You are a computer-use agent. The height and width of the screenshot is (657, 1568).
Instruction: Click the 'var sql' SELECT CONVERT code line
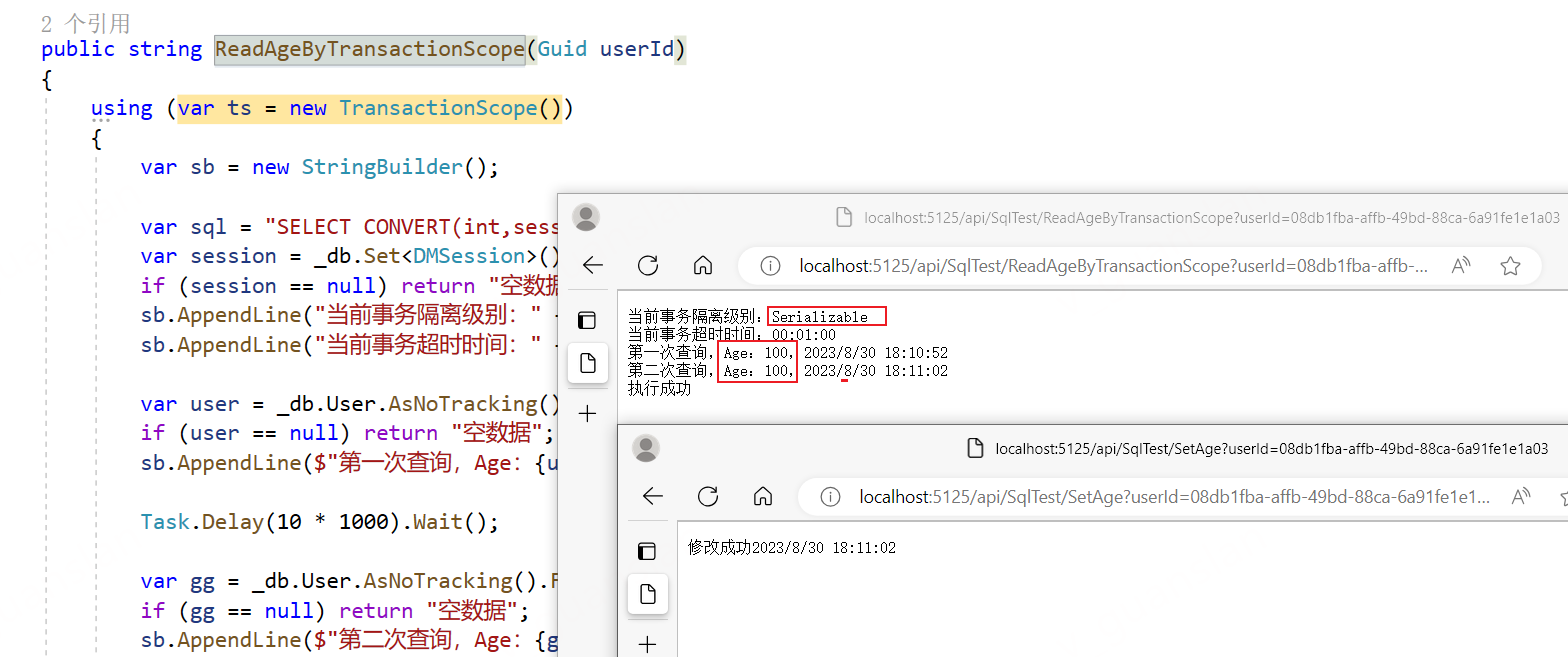point(348,226)
